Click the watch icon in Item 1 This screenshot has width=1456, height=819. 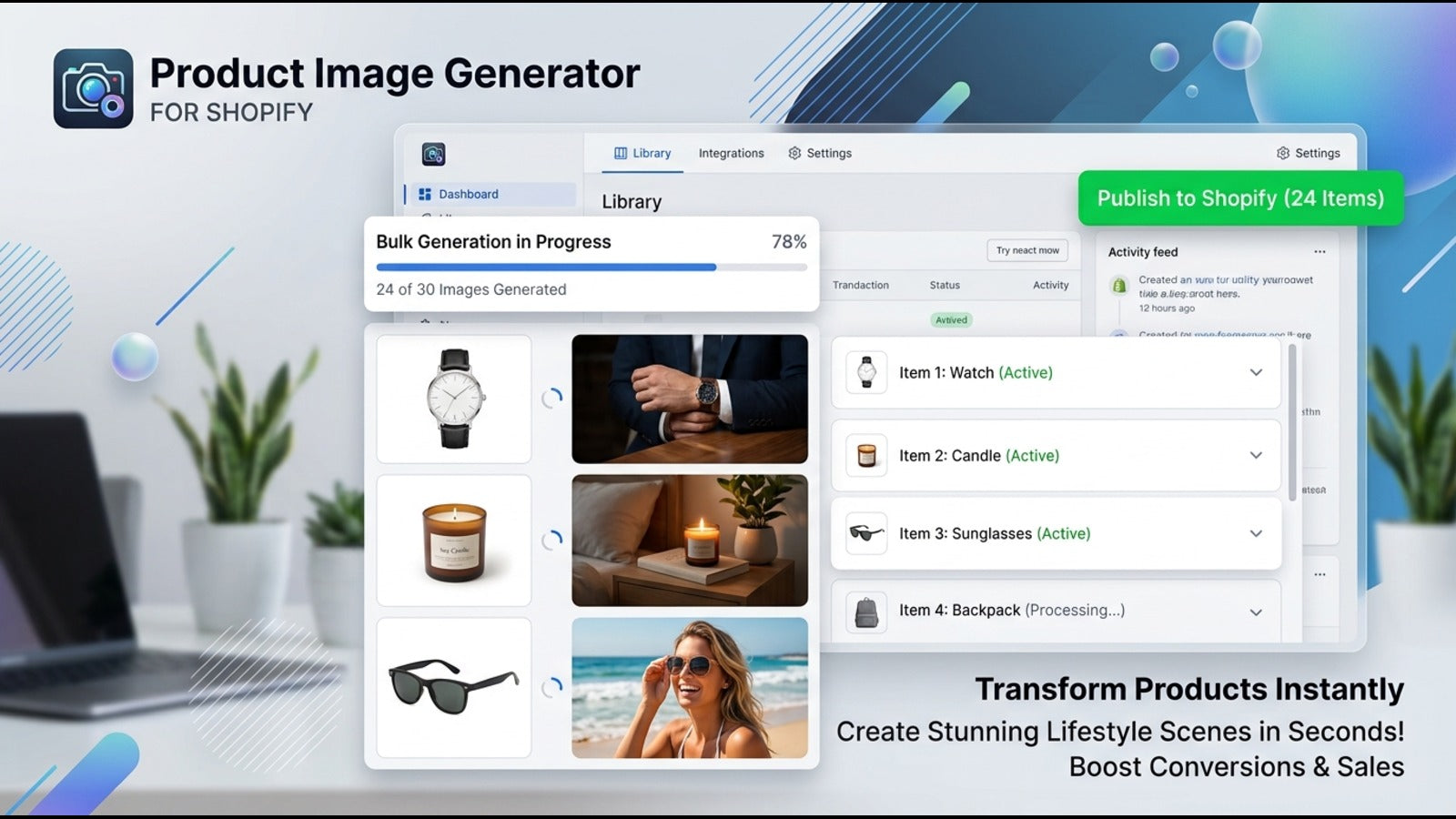point(866,372)
